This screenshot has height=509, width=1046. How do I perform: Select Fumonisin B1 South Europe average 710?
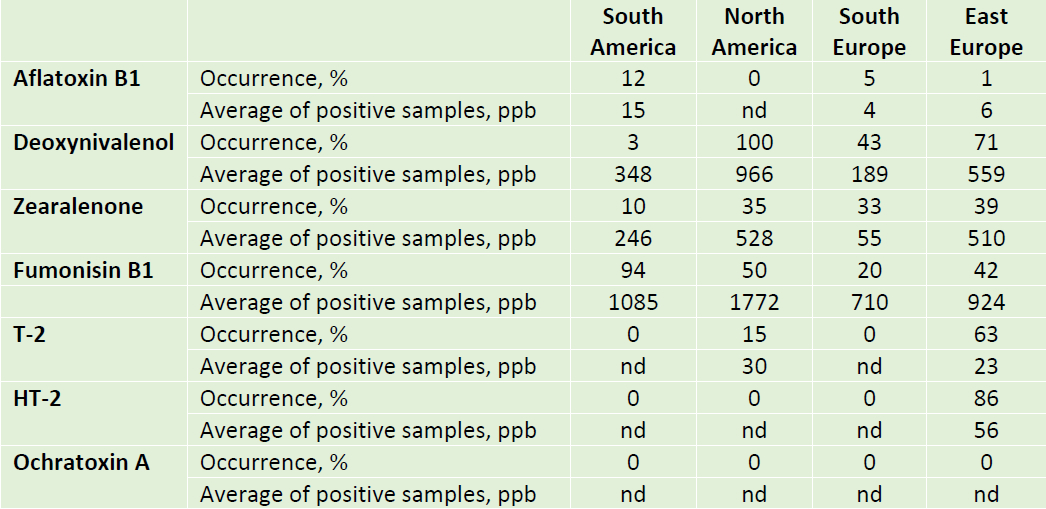coord(869,302)
